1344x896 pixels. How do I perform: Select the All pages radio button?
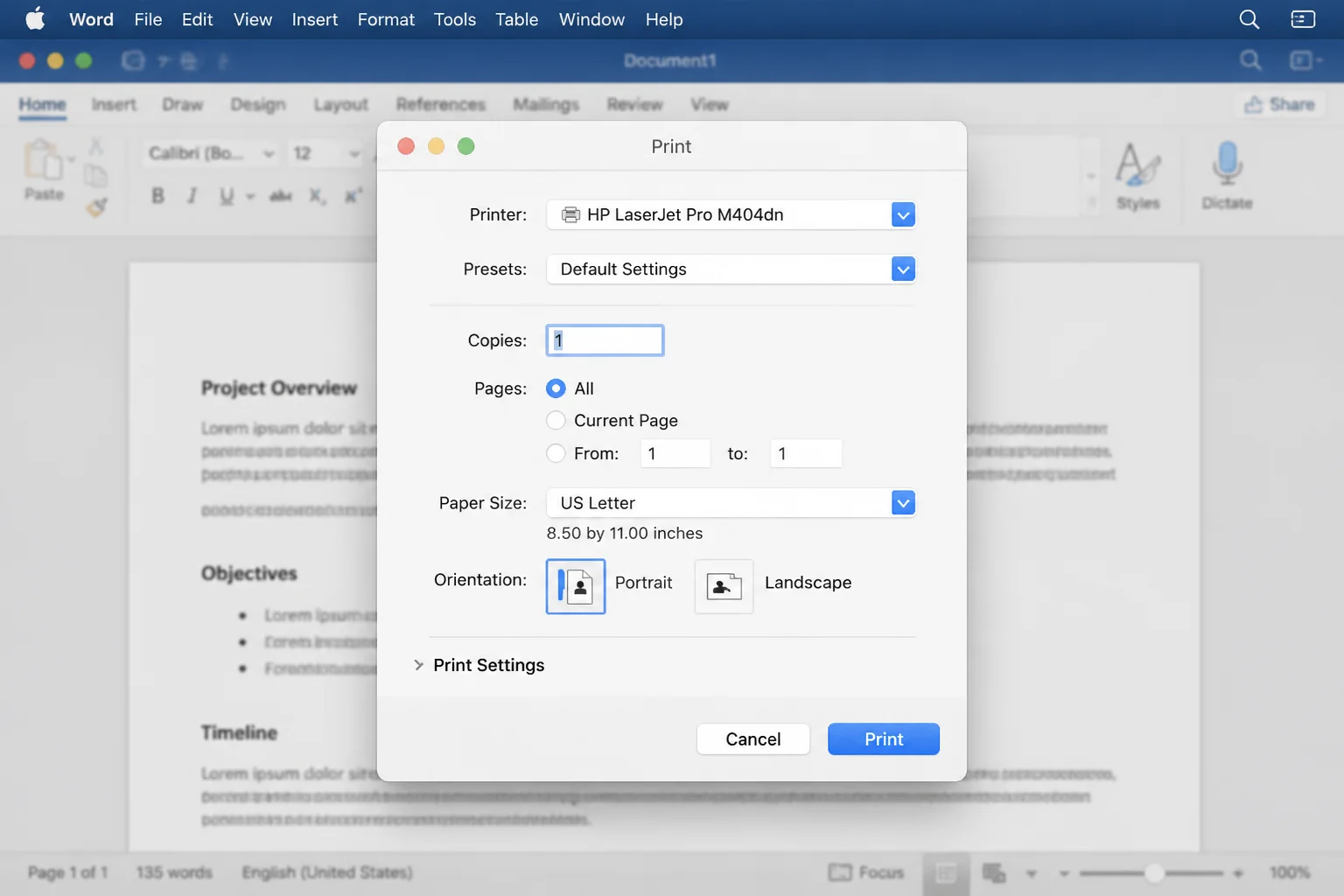[x=556, y=388]
